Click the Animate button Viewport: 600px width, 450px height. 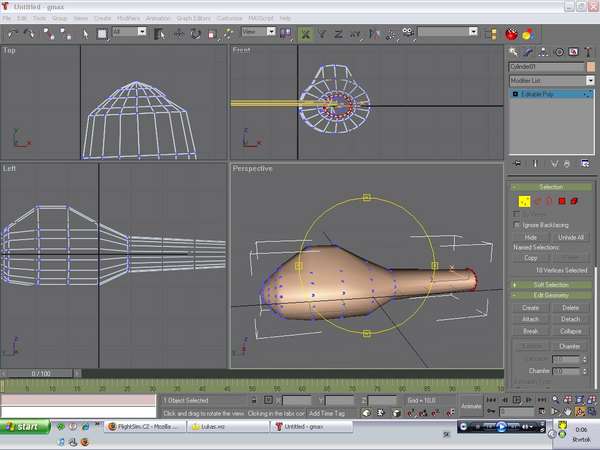(471, 406)
